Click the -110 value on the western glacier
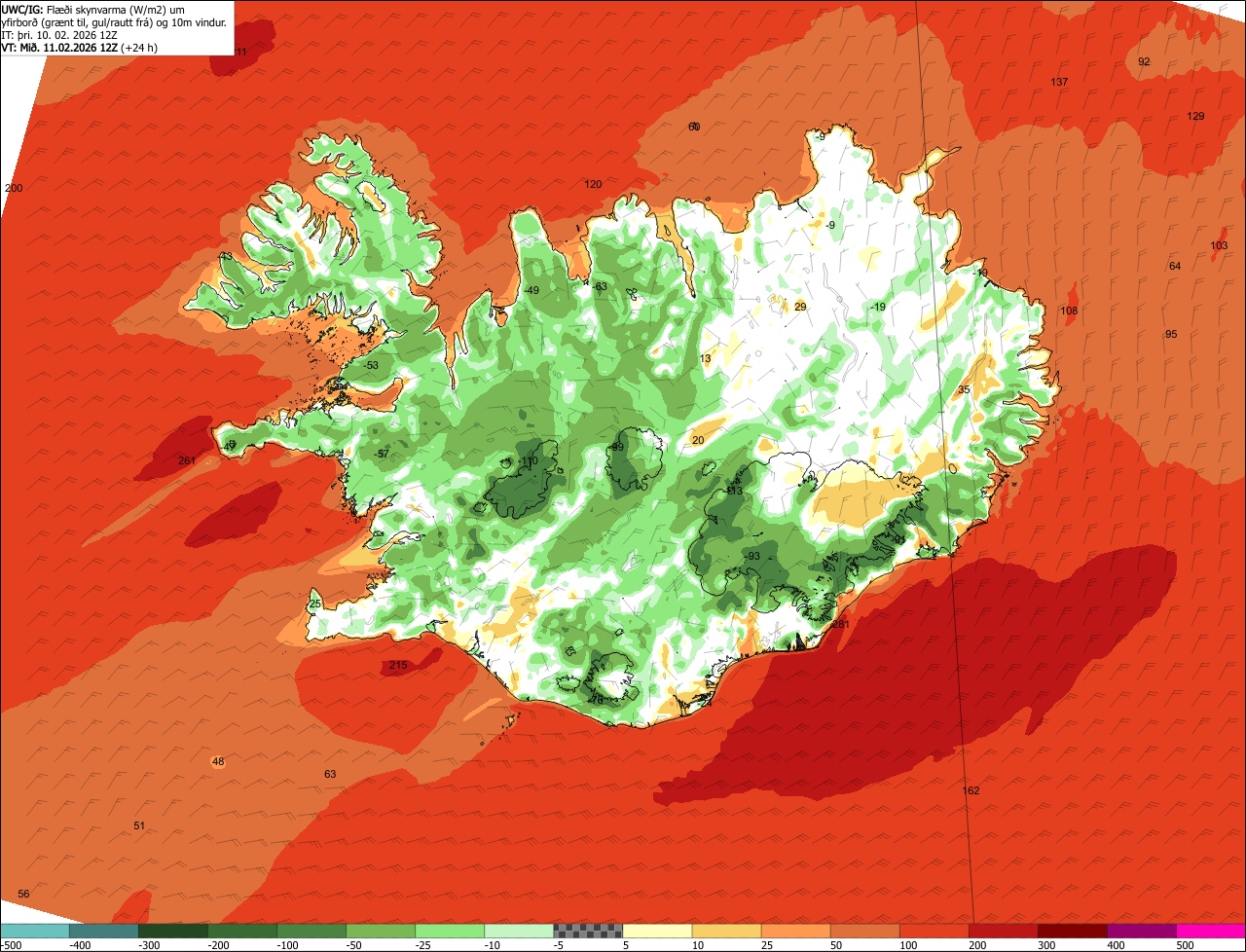The image size is (1246, 952). [528, 461]
